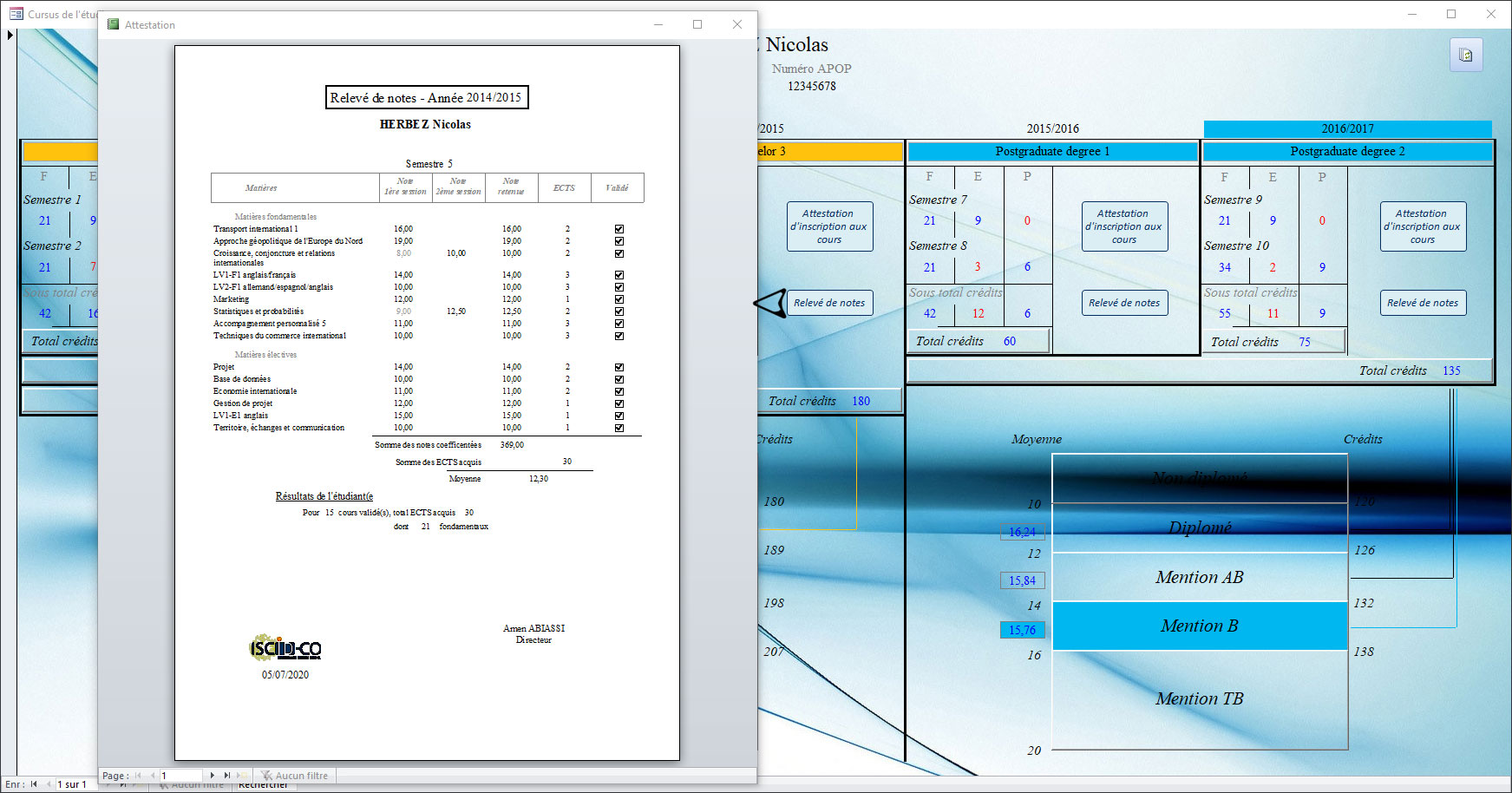Minimize the Attestation window
The width and height of the screenshot is (1512, 793).
[658, 24]
